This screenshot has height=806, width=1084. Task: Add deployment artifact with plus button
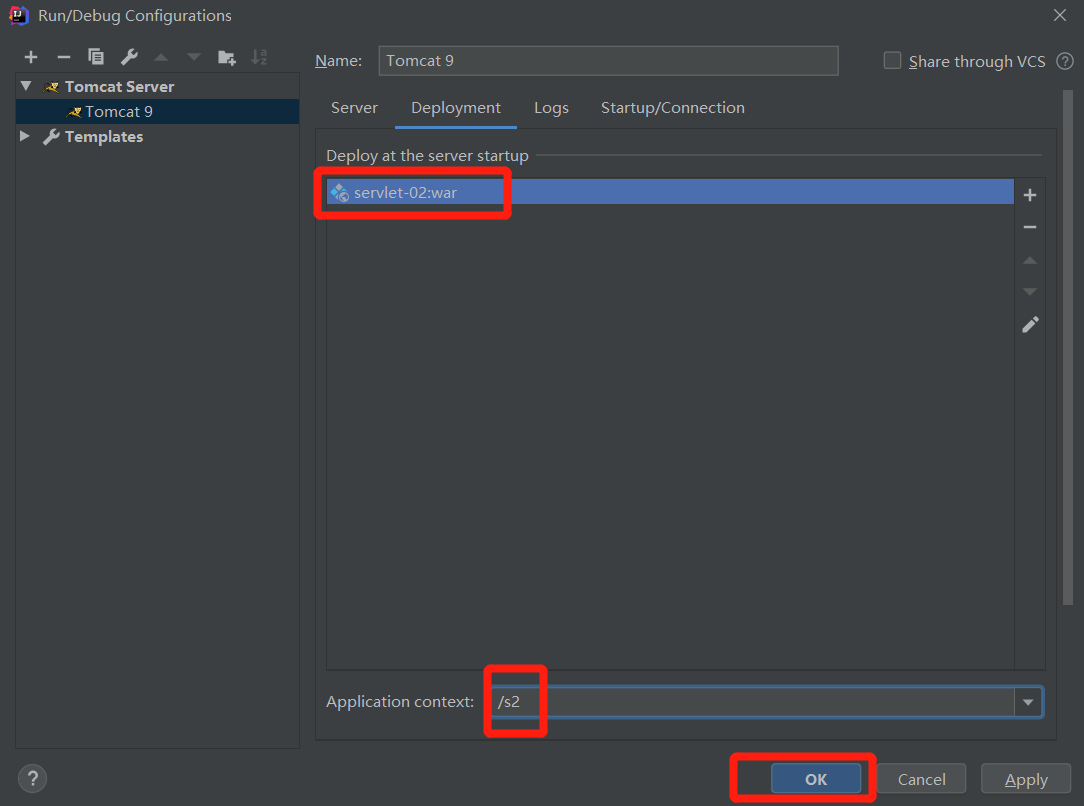1029,195
